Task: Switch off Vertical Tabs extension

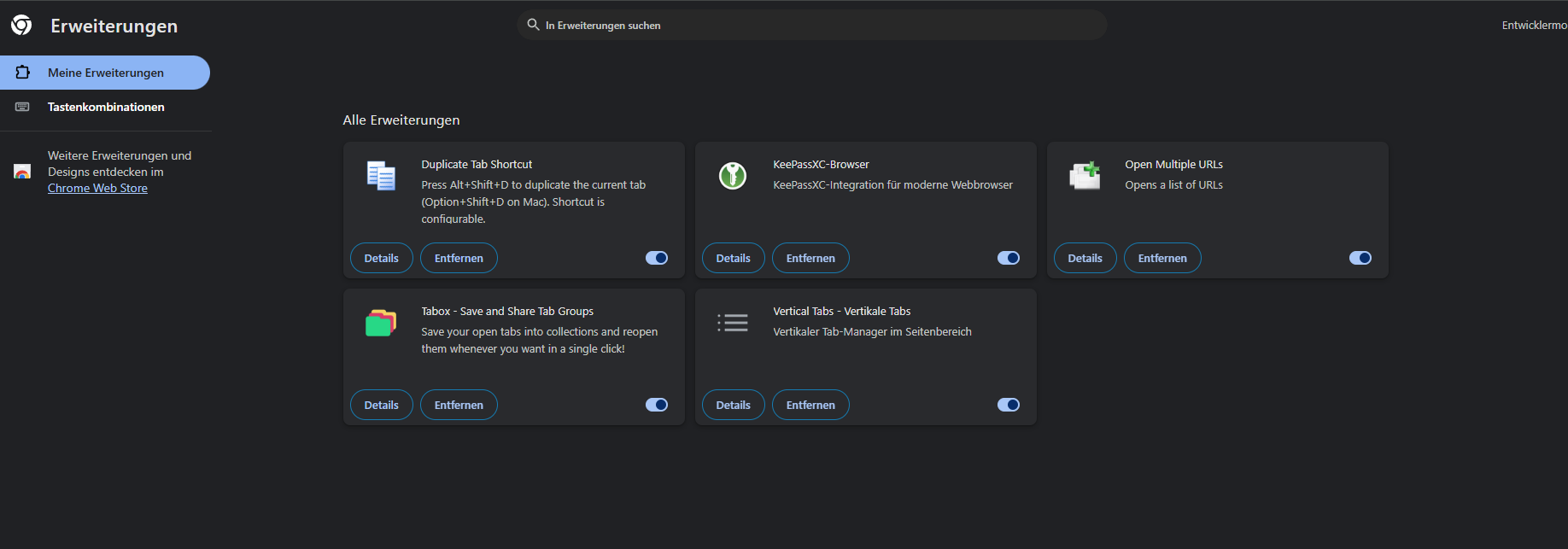Action: pyautogui.click(x=1009, y=405)
